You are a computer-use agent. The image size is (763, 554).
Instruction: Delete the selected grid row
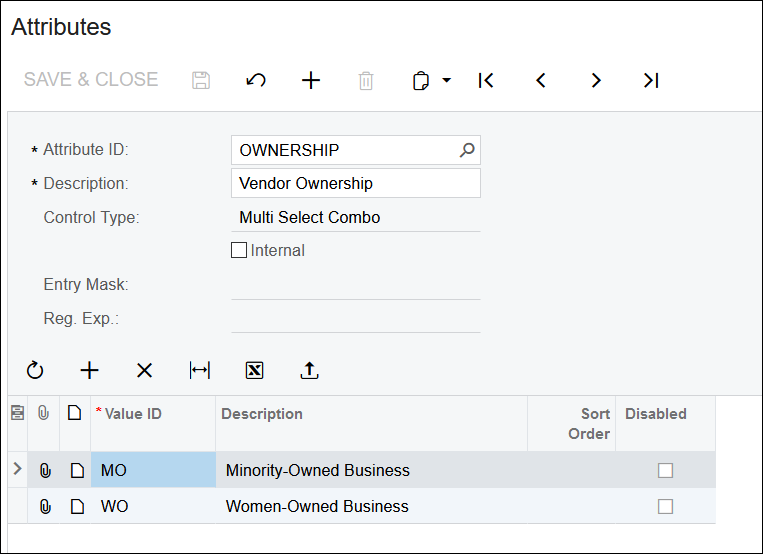point(145,370)
